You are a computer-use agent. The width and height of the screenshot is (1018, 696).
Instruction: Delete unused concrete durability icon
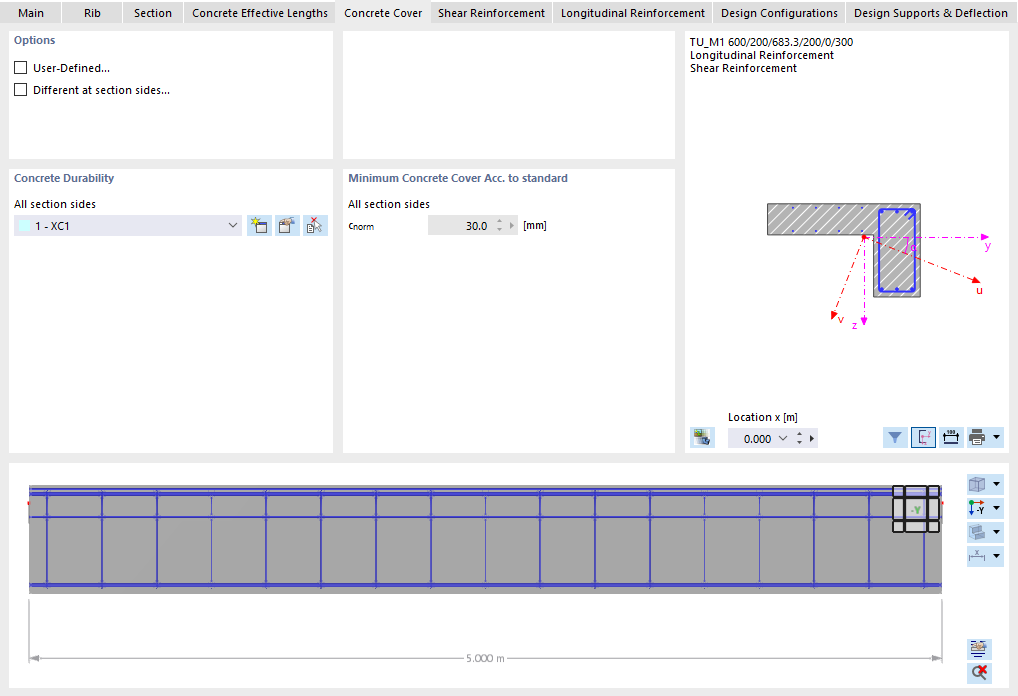click(x=315, y=226)
